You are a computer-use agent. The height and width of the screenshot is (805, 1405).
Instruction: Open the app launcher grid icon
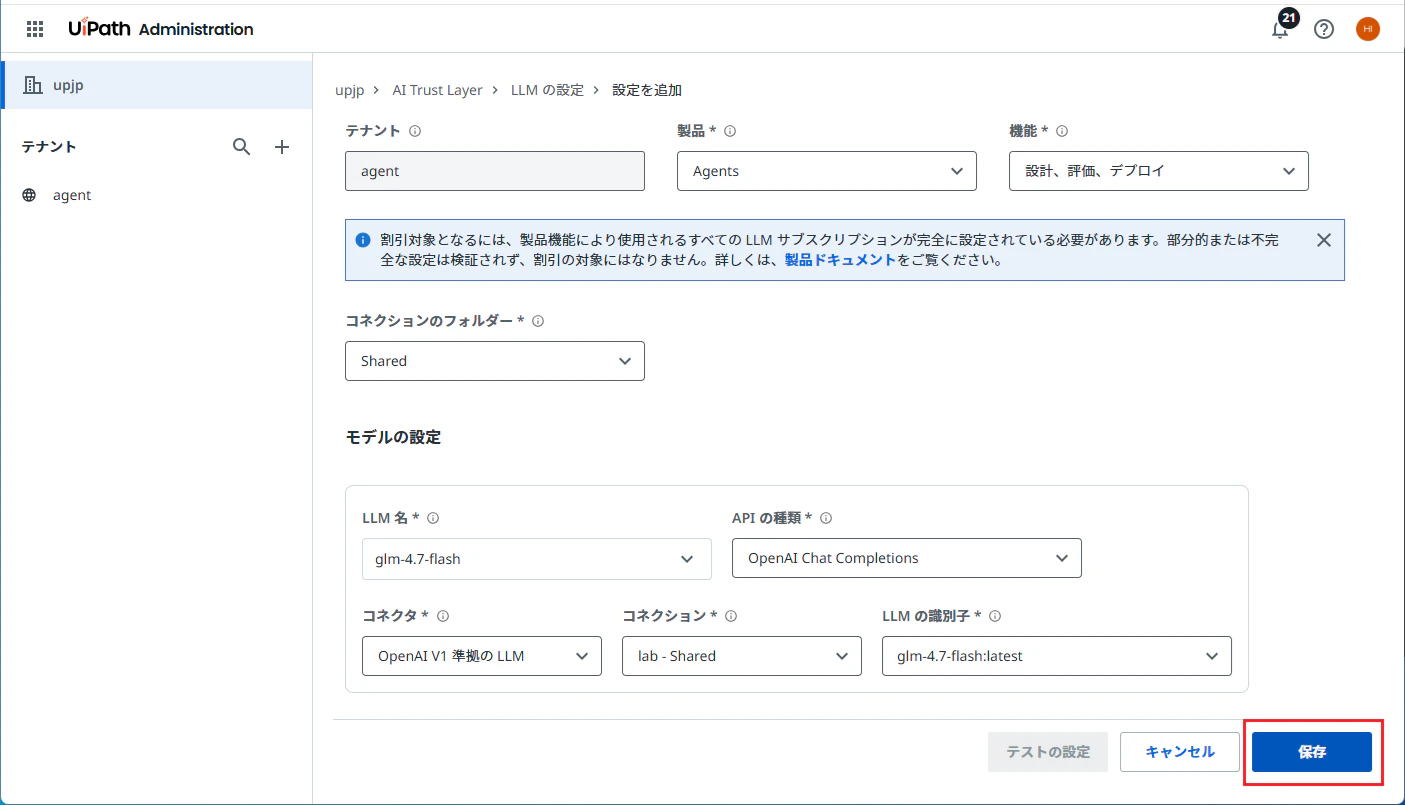tap(35, 29)
